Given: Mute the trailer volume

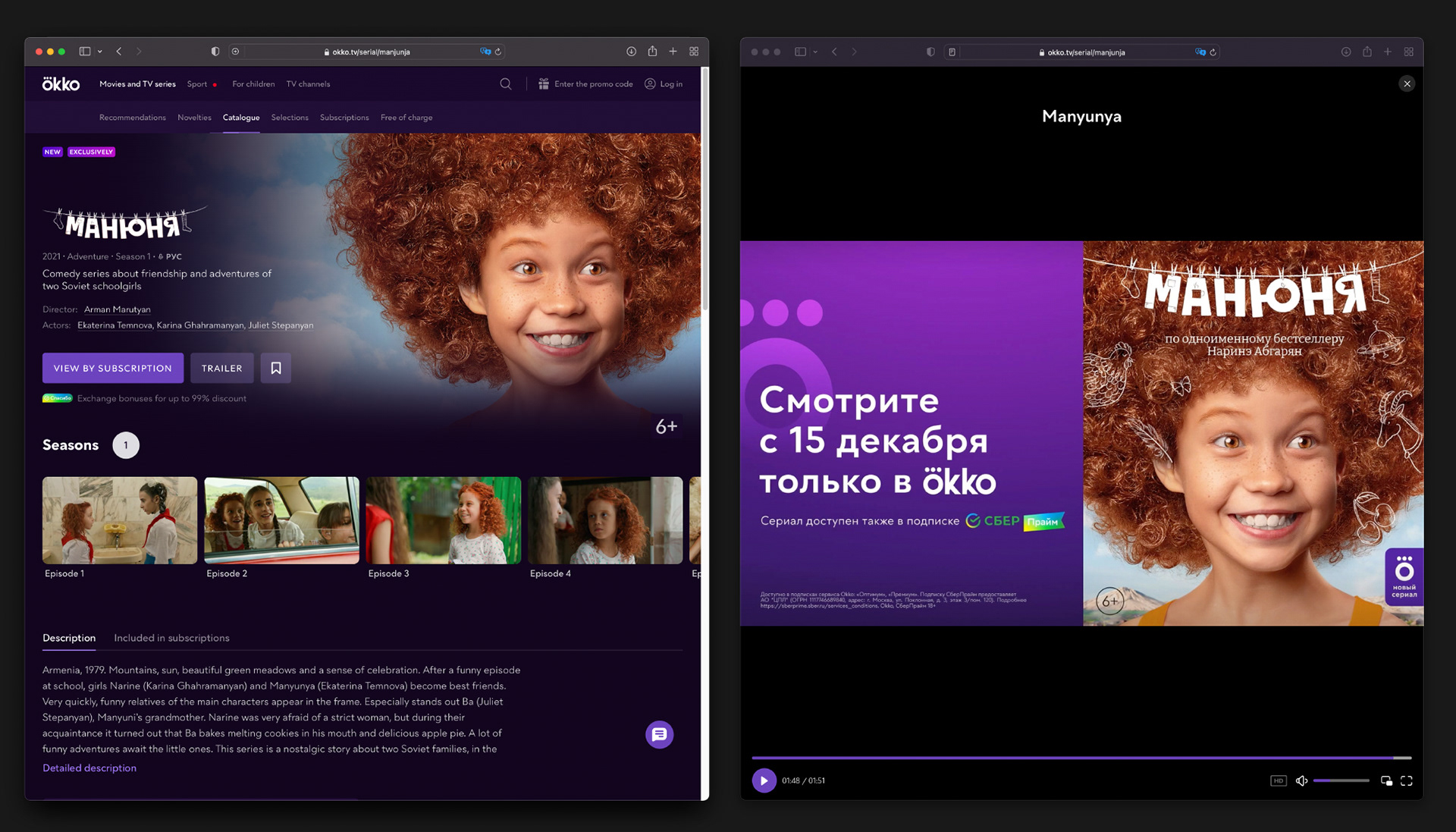Looking at the screenshot, I should pos(1301,780).
